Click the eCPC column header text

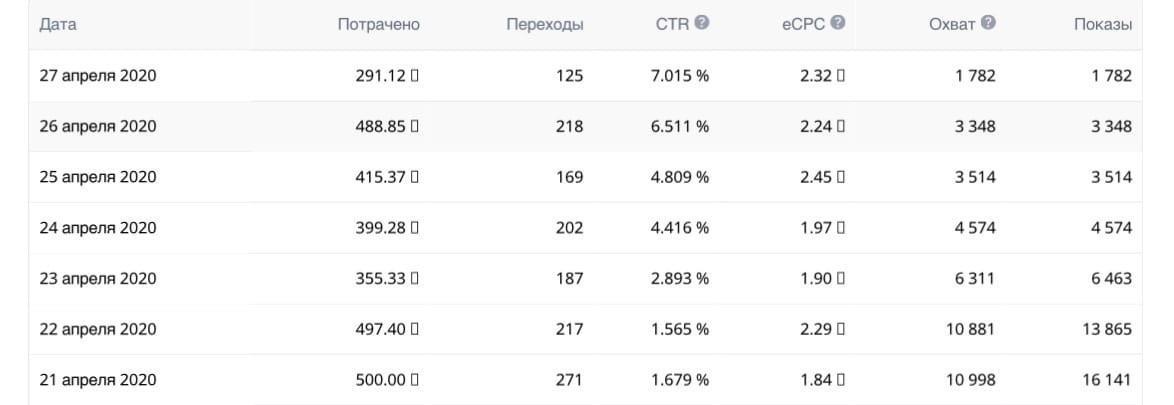click(x=803, y=24)
